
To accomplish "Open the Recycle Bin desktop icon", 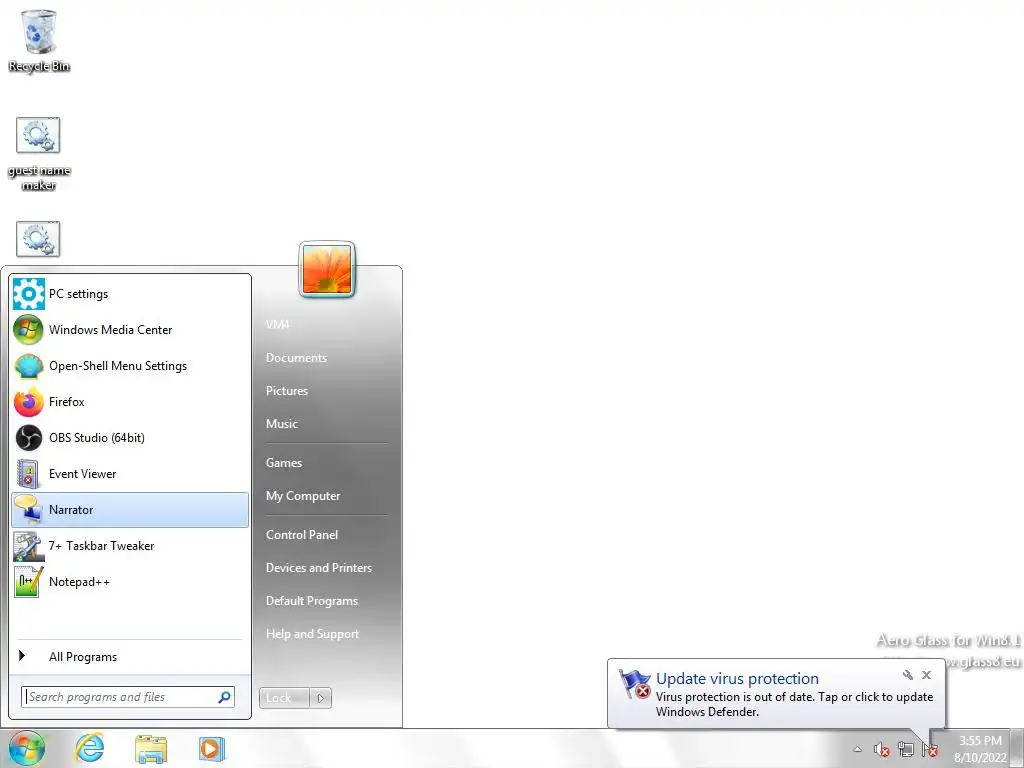I will point(39,40).
